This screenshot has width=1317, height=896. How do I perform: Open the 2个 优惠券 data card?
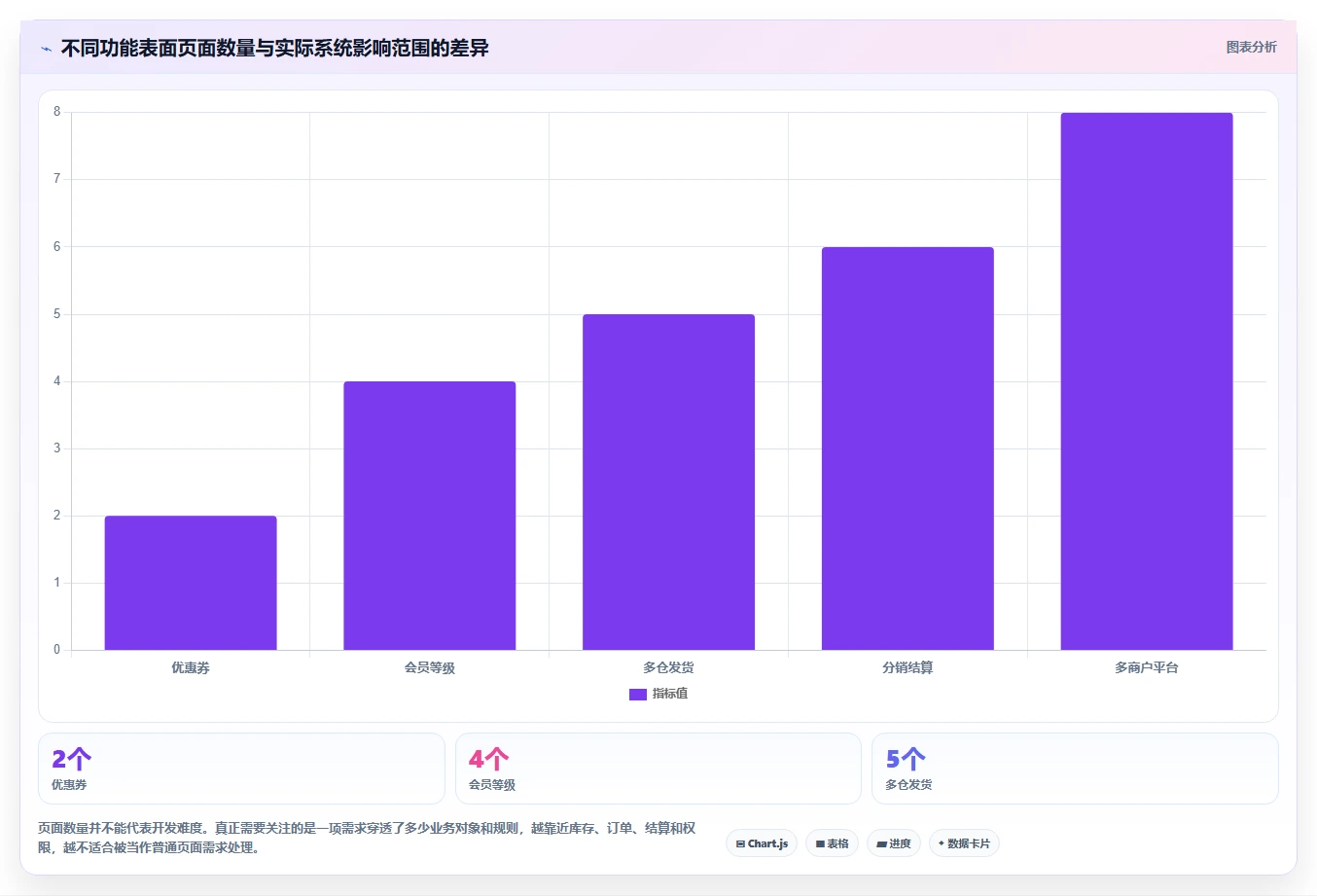coord(241,769)
